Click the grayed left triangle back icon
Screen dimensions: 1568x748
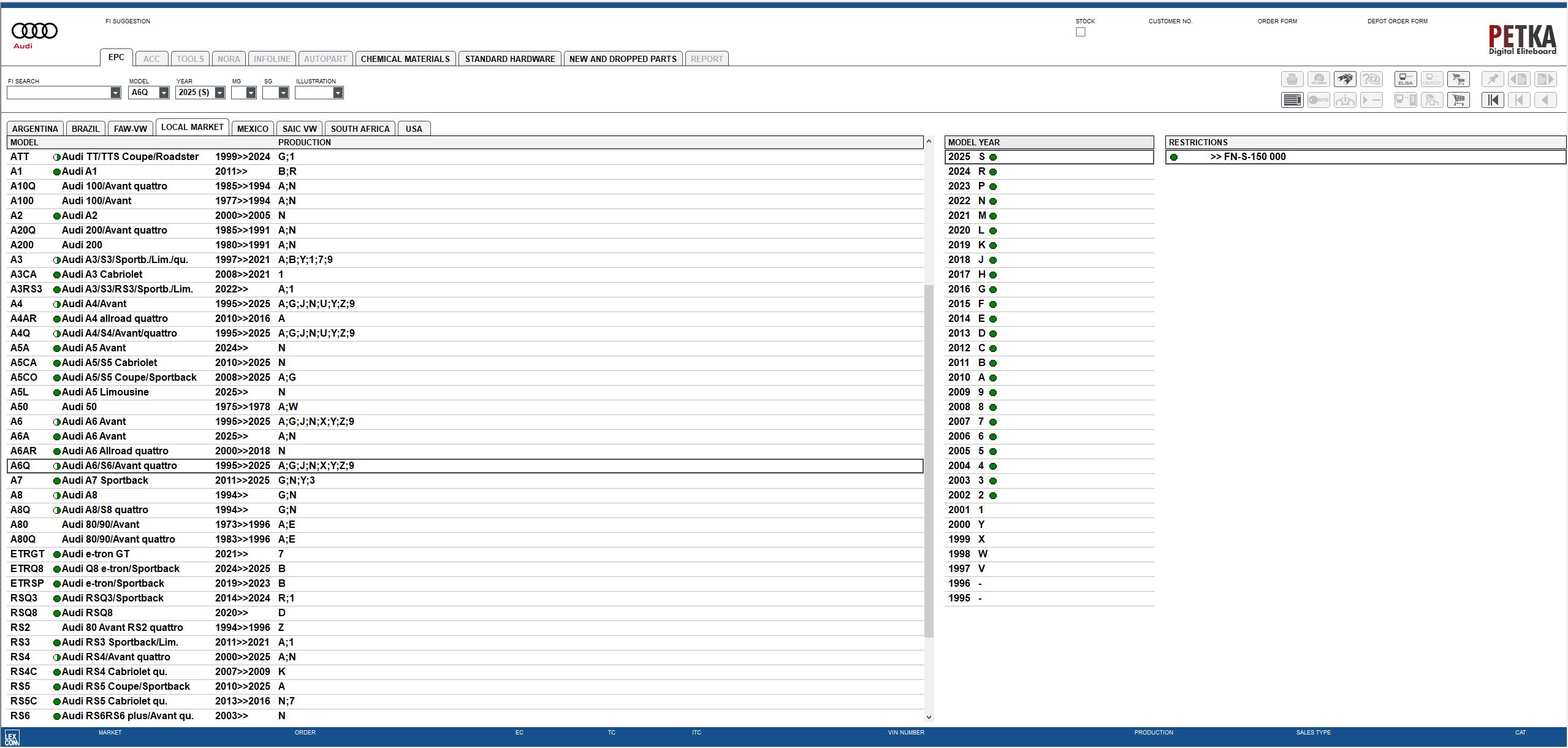click(1545, 100)
